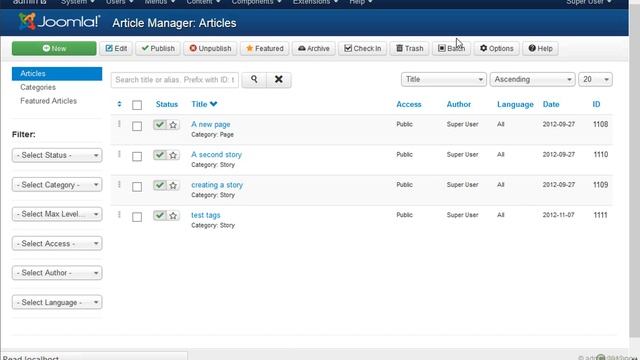The image size is (640, 360).
Task: Open the Content menu
Action: pyautogui.click(x=203, y=2)
